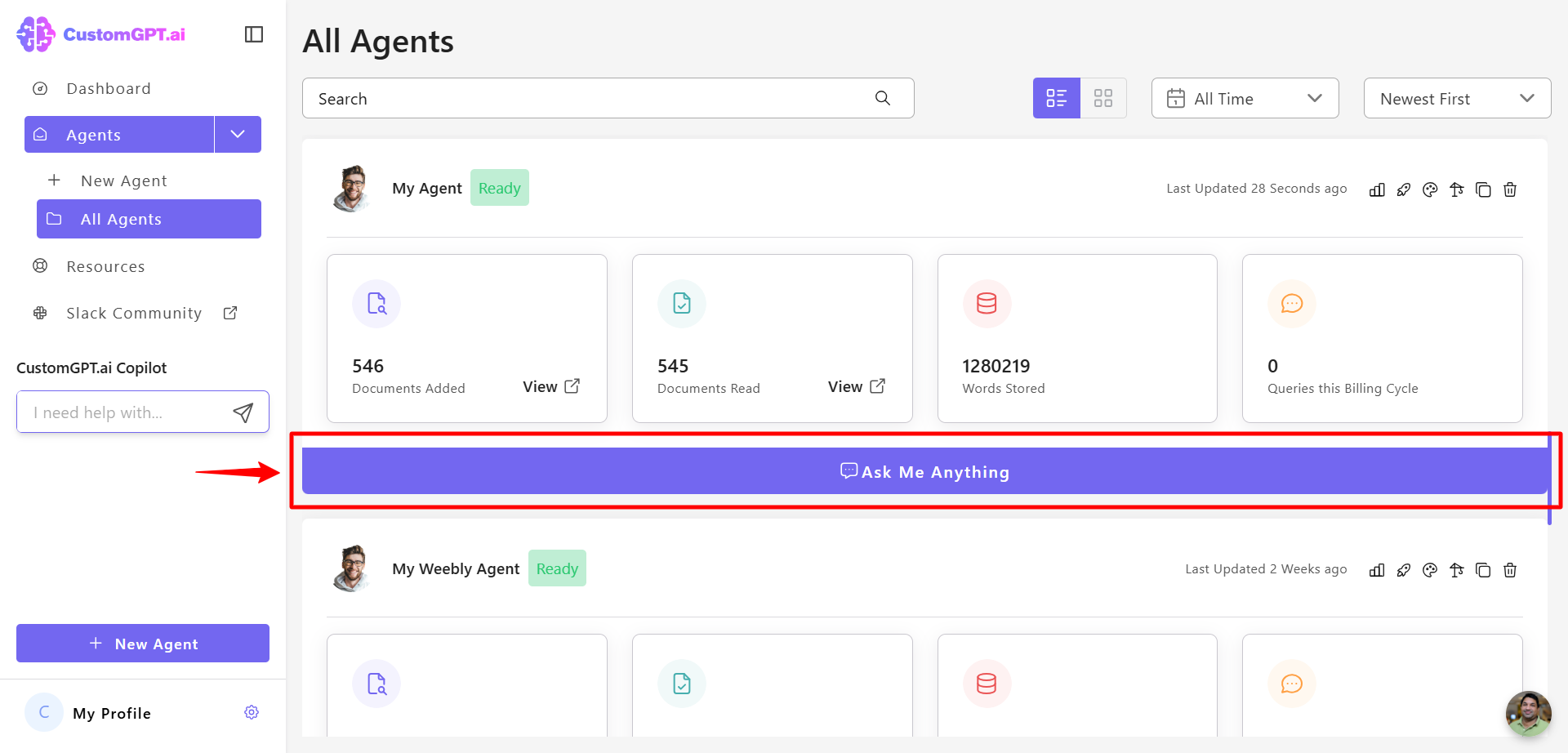Click the rocket deploy icon for My Agent
1568x753 pixels.
tap(1404, 189)
